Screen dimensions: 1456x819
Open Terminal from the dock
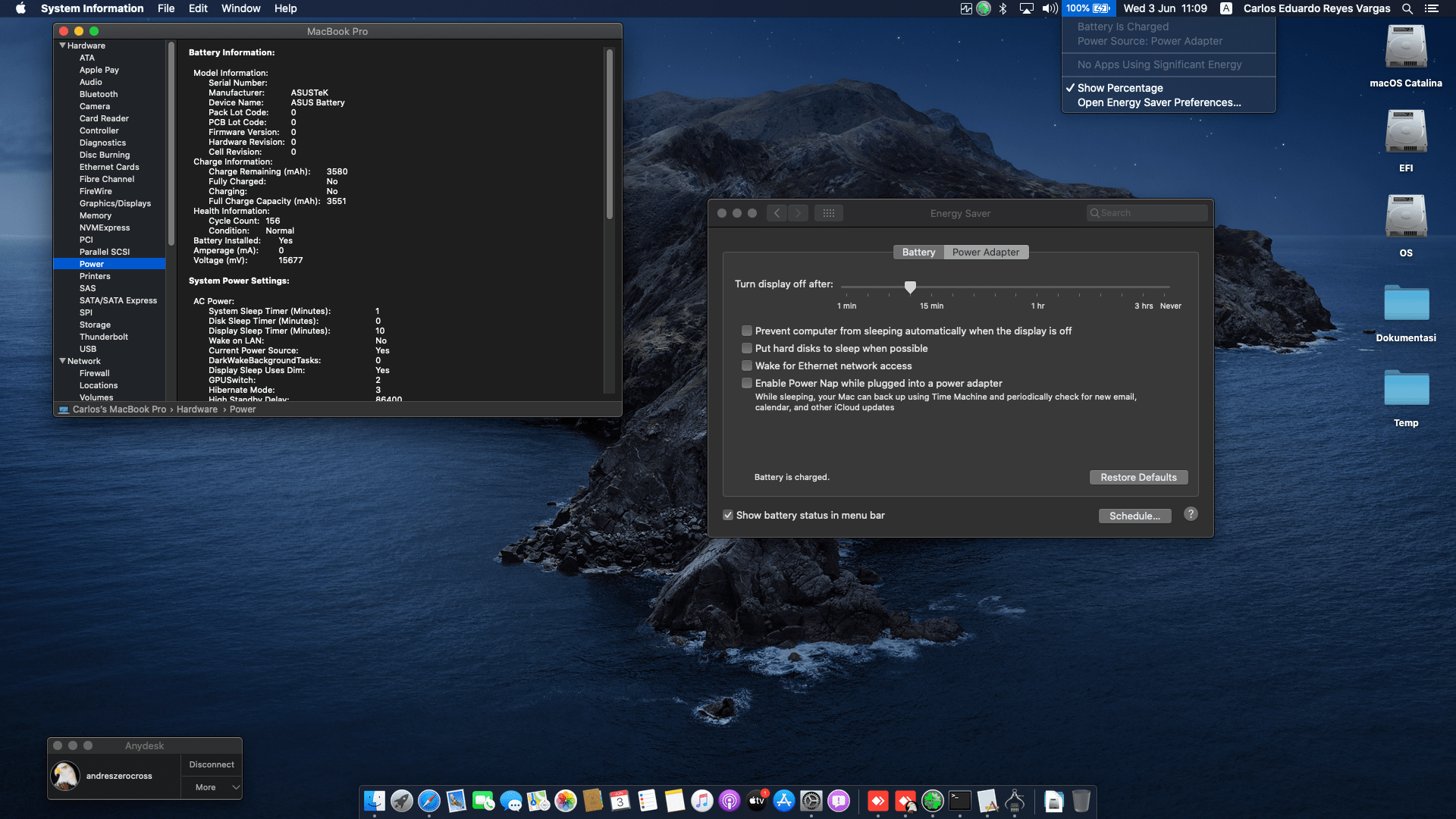[960, 801]
